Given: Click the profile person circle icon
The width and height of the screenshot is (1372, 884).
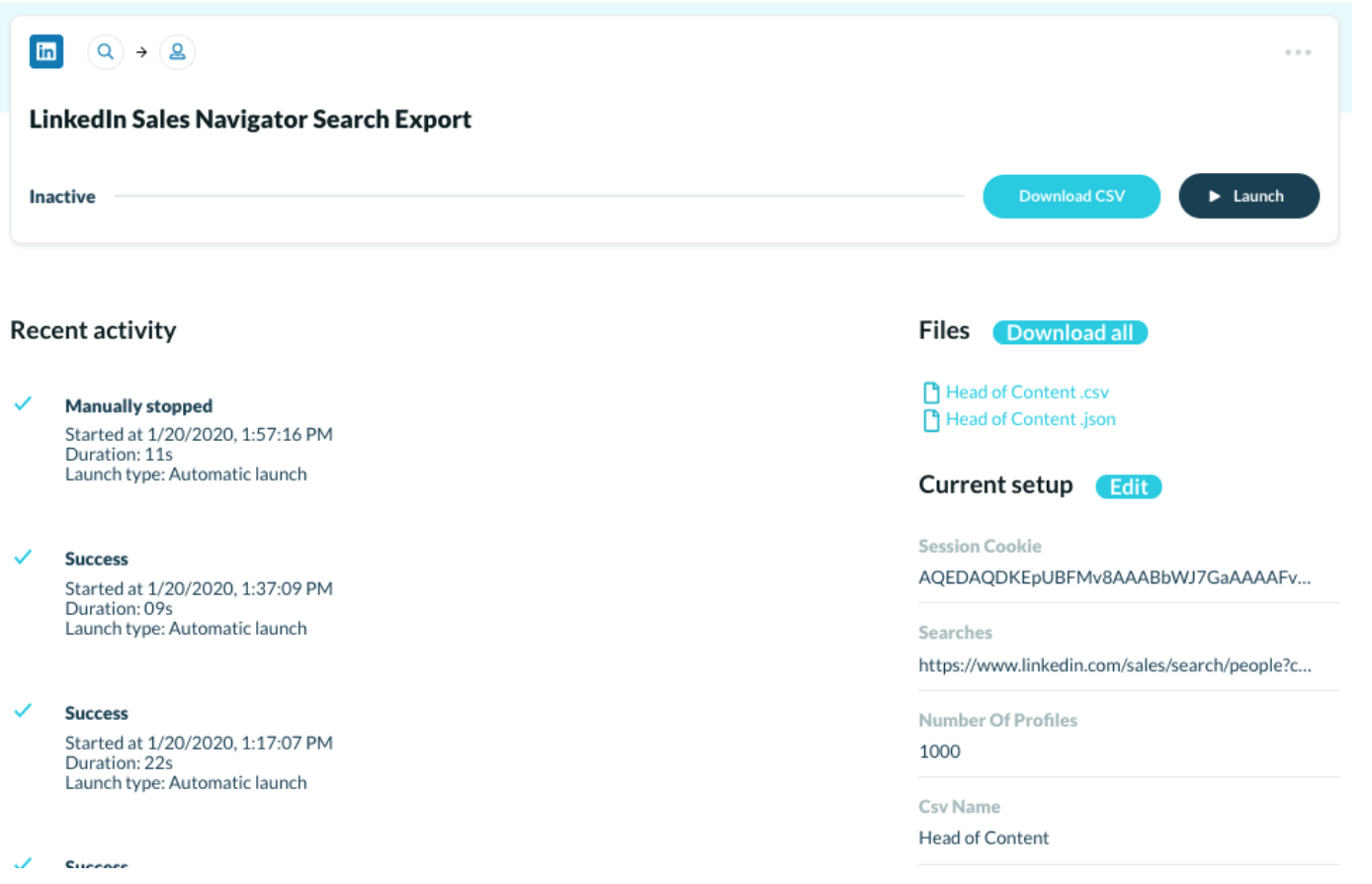Looking at the screenshot, I should pyautogui.click(x=177, y=51).
